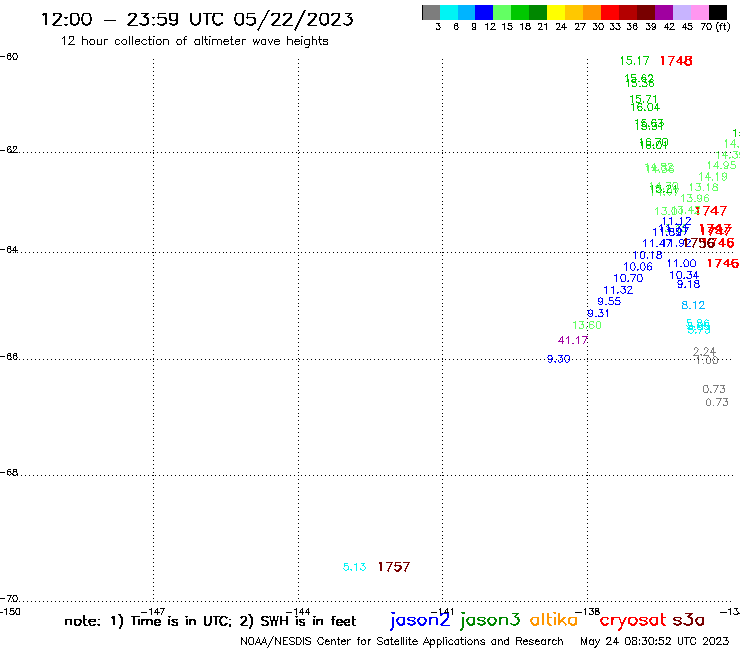Select the s3a satellite legend label

689,620
